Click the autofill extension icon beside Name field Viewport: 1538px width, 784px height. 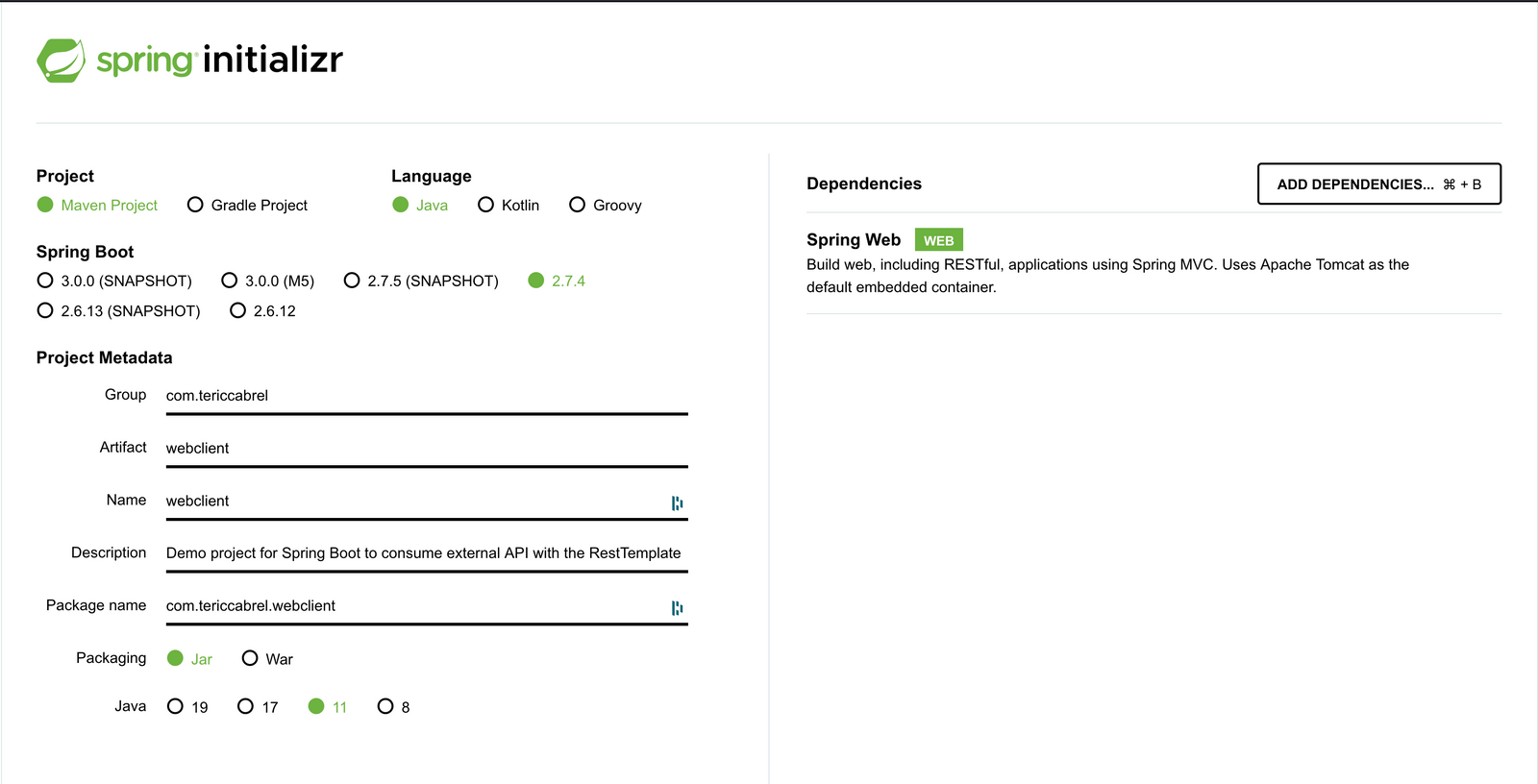tap(679, 502)
